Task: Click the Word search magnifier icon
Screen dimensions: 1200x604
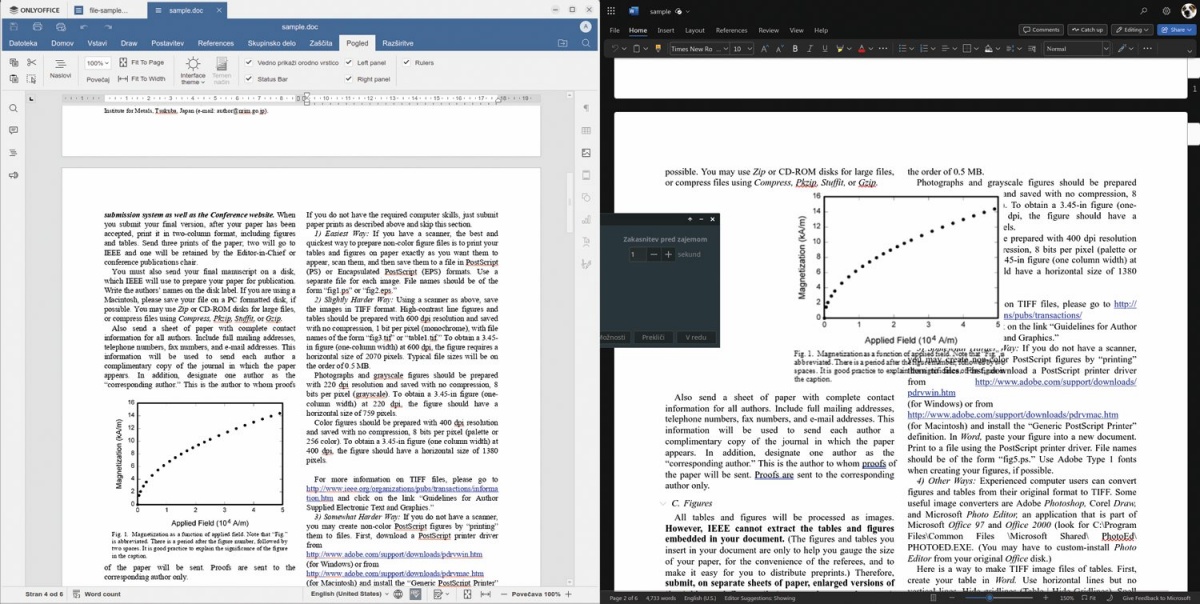Action: point(1145,11)
